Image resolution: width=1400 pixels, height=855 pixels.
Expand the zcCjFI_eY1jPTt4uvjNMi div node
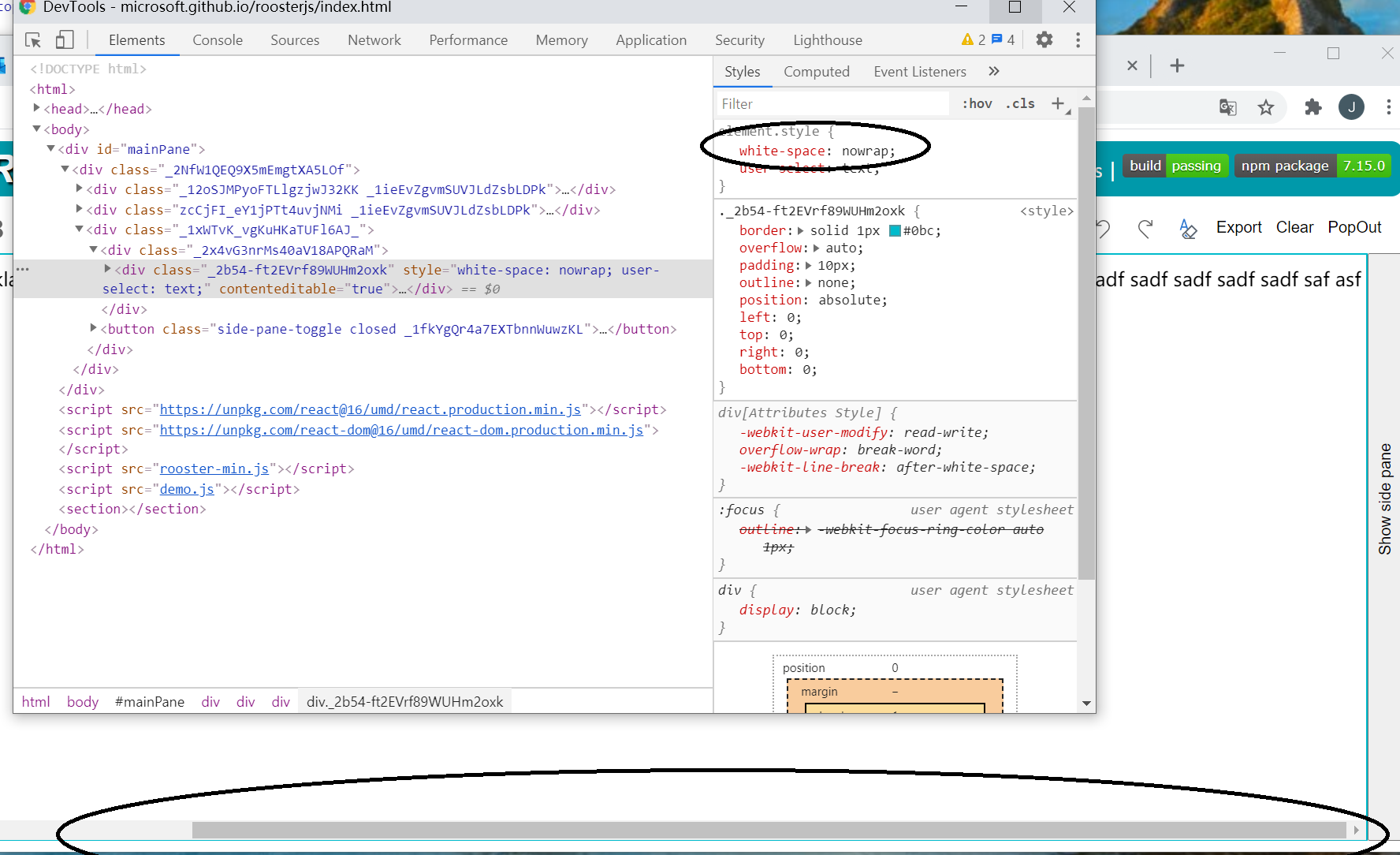tap(80, 209)
